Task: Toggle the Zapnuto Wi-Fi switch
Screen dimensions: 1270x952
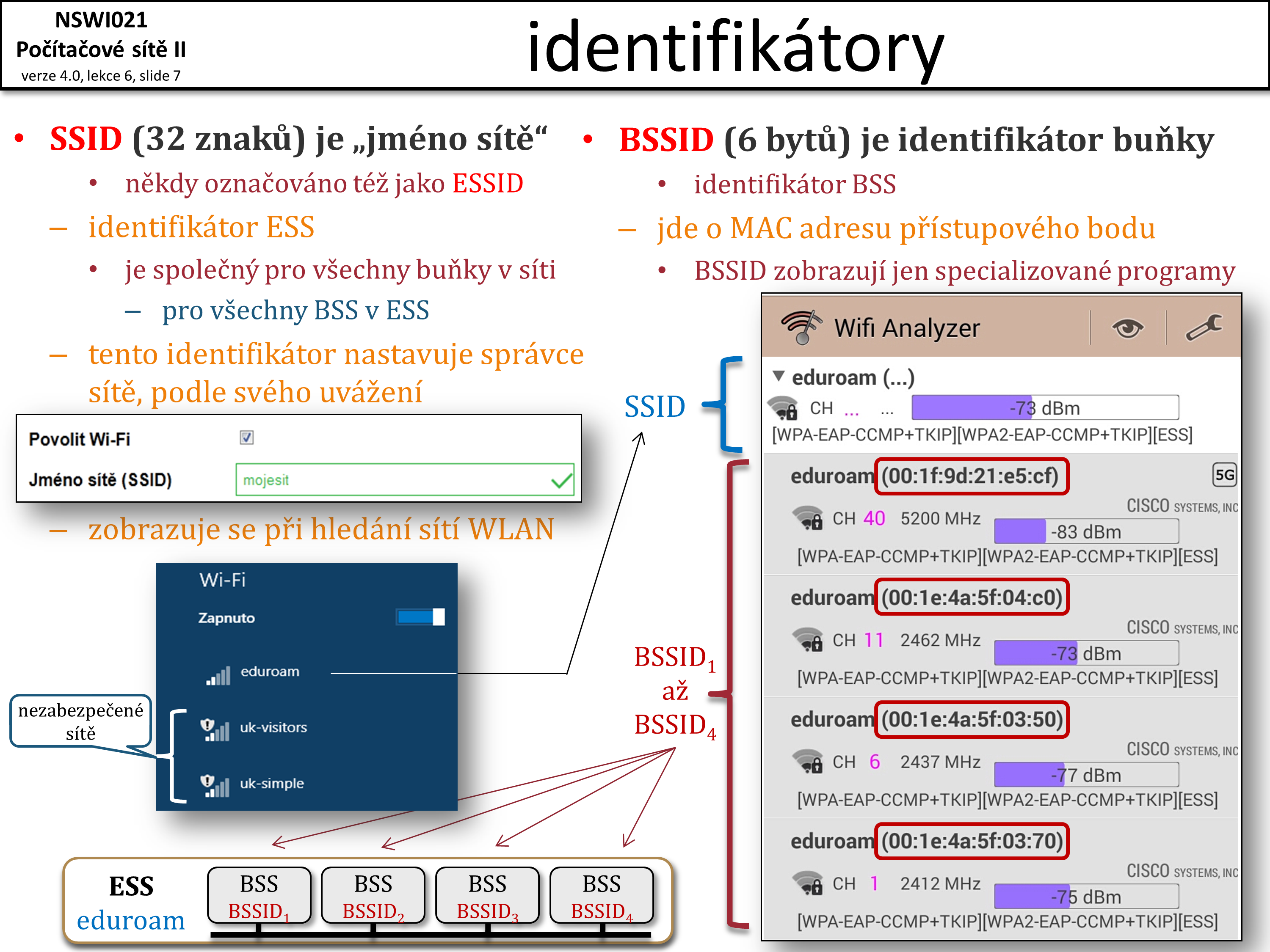Action: point(421,617)
